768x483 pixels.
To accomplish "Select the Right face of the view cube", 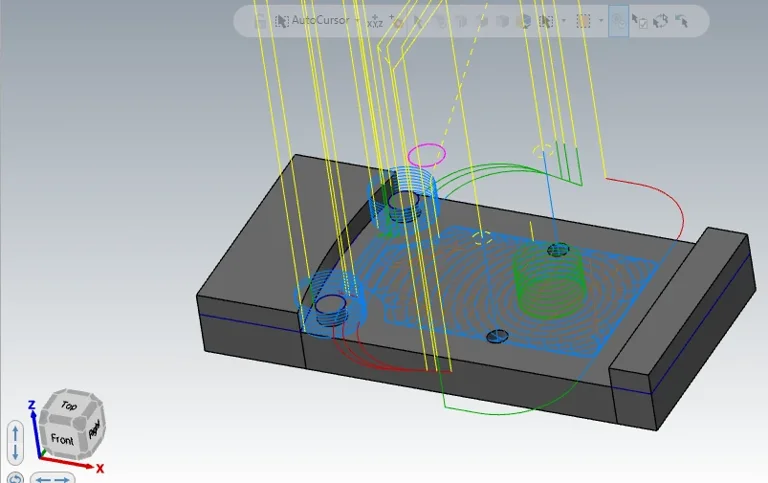I will click(x=94, y=431).
